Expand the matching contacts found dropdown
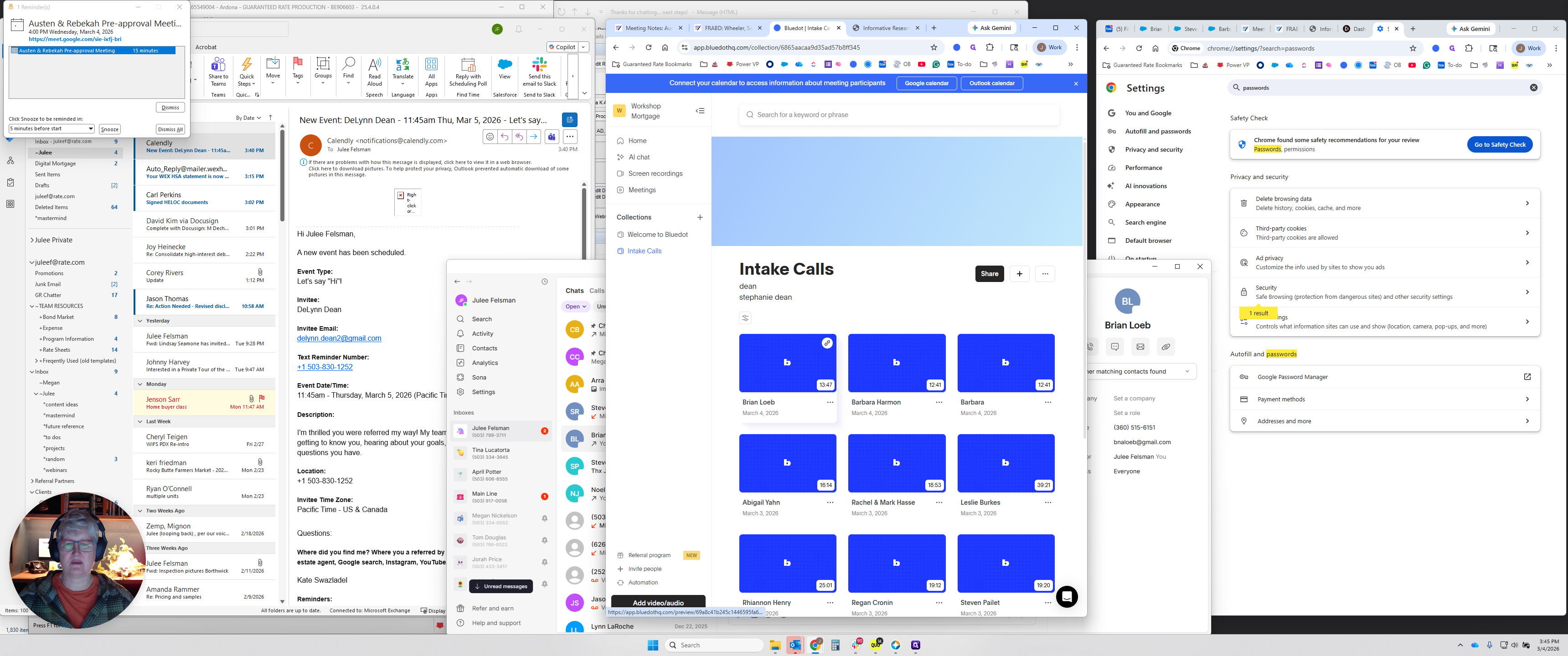This screenshot has height=656, width=1568. pyautogui.click(x=1187, y=372)
